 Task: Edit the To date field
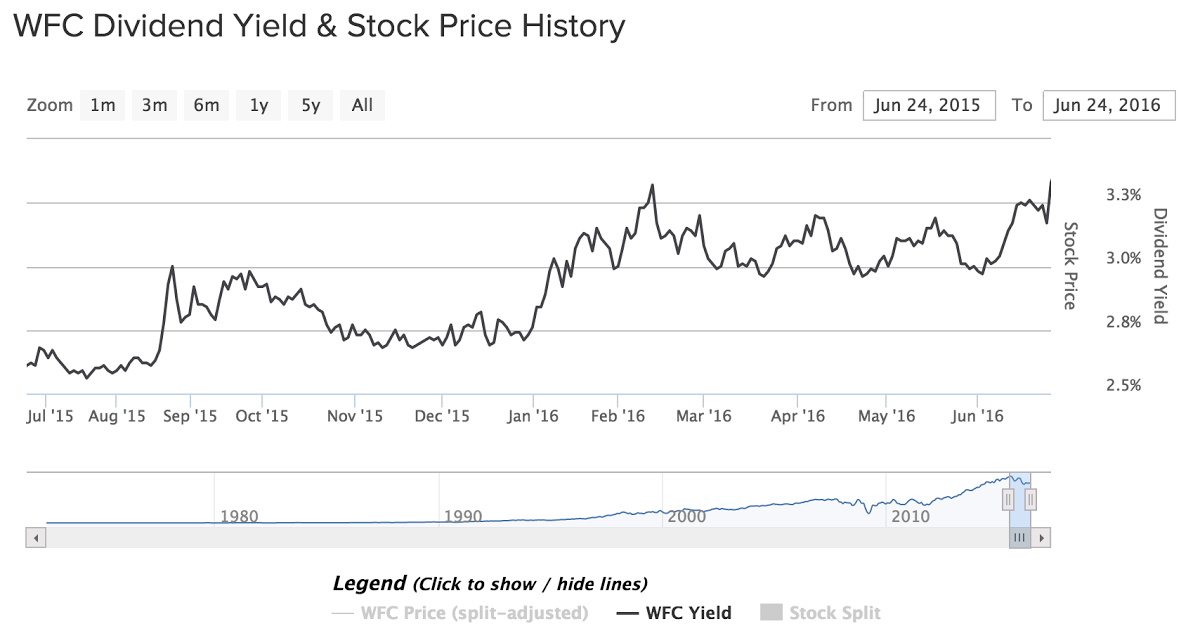point(1108,105)
